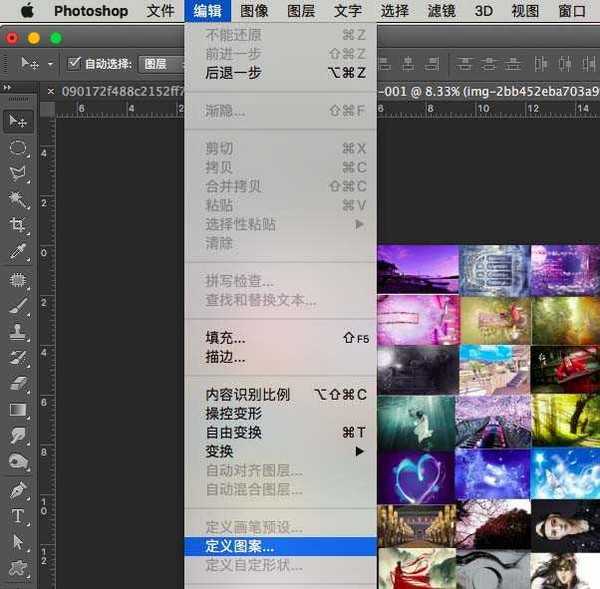
Task: Select the Magic Wand tool
Action: (18, 200)
